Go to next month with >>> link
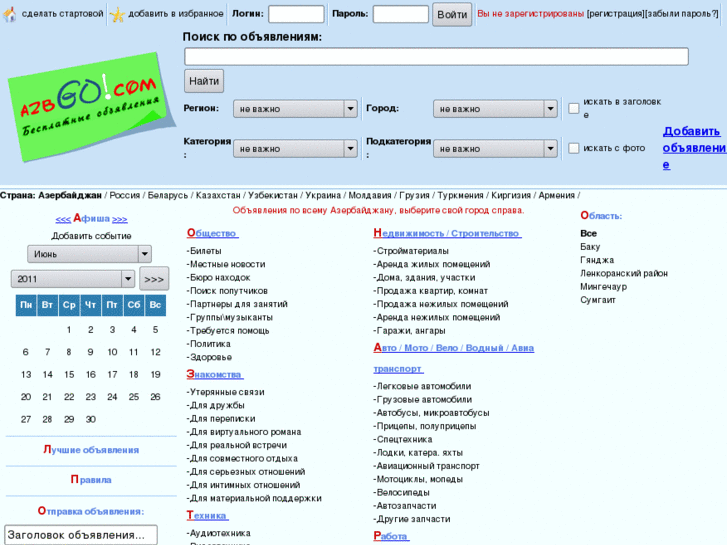Screen dimensions: 727x545 (120, 219)
